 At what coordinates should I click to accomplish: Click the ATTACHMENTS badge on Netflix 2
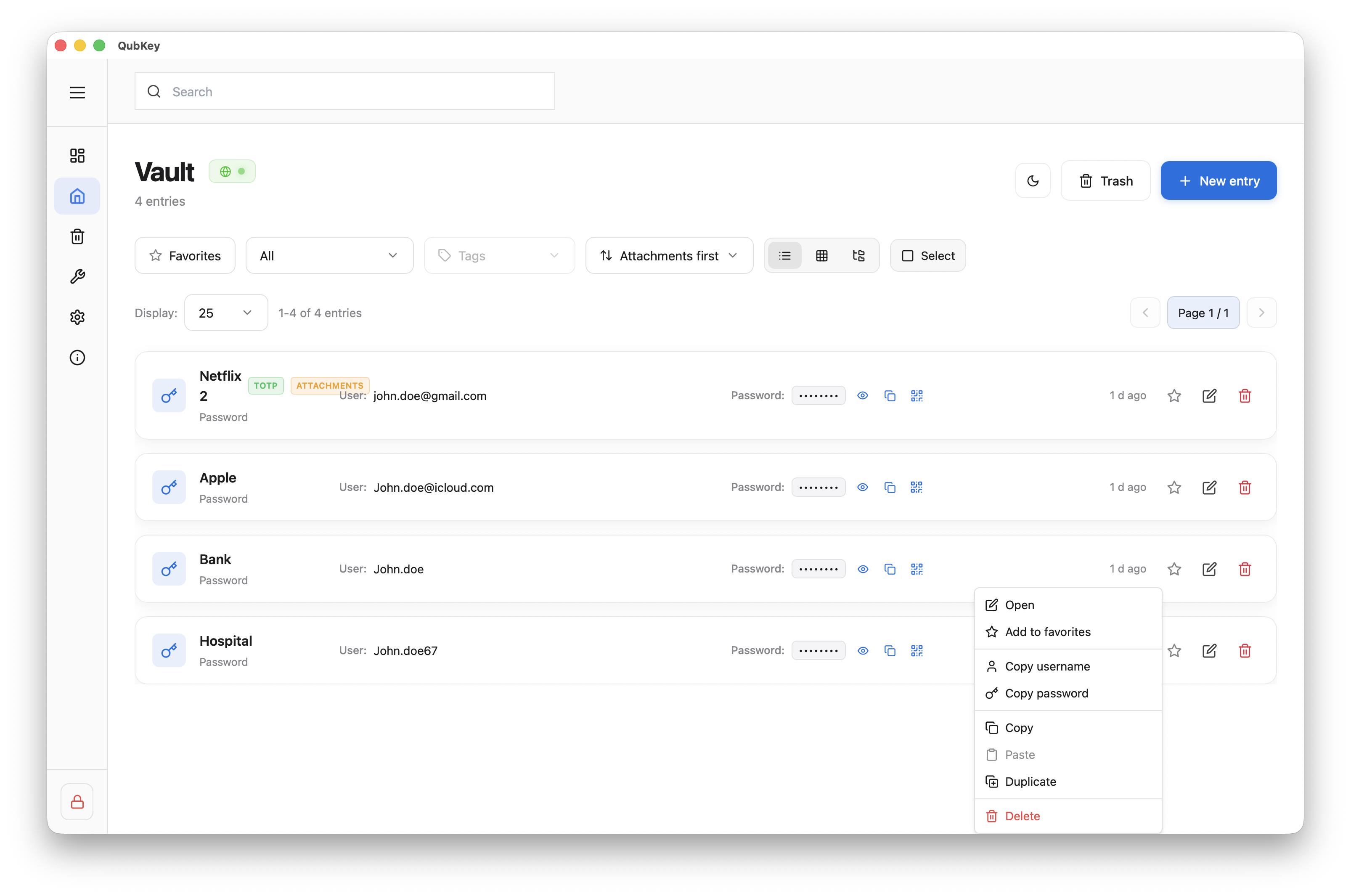pyautogui.click(x=330, y=386)
